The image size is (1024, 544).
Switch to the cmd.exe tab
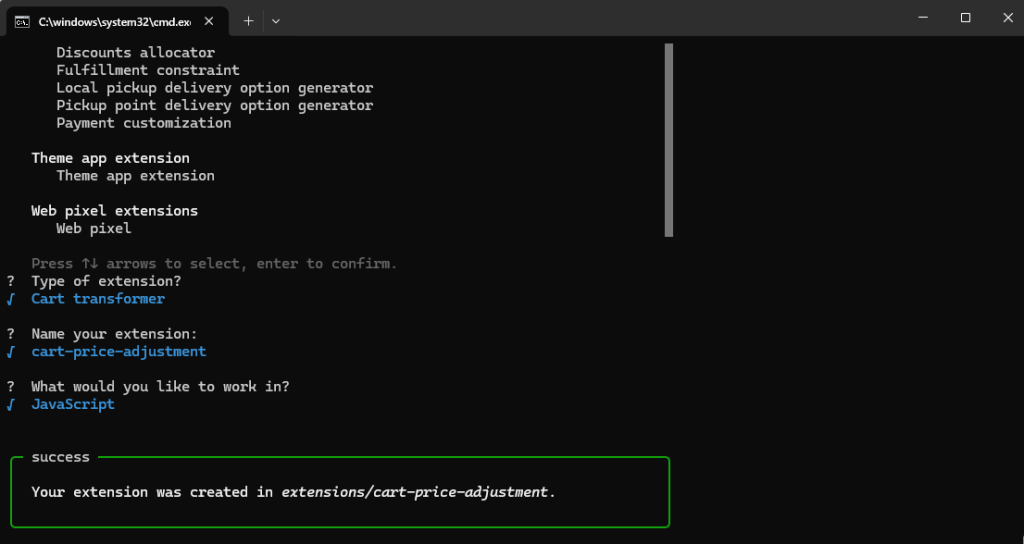pyautogui.click(x=108, y=20)
